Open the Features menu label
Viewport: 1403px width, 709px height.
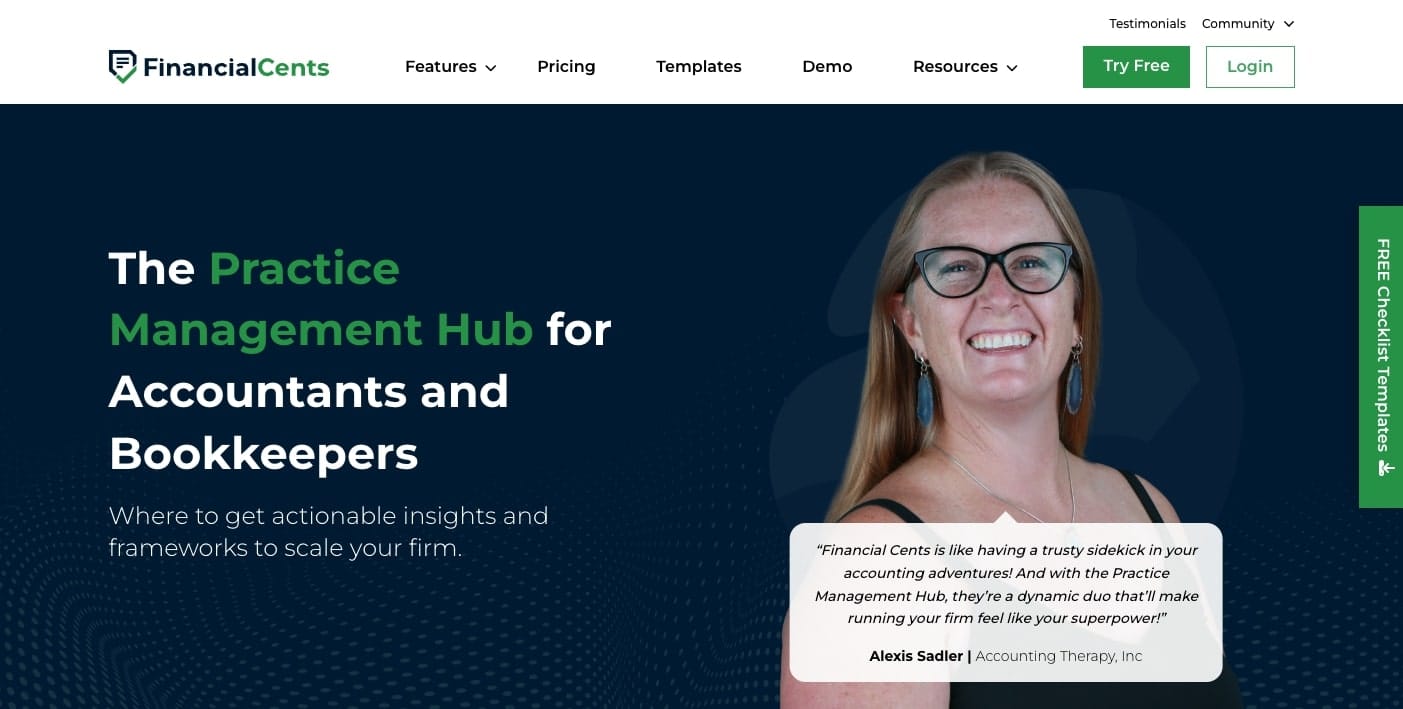click(x=440, y=67)
